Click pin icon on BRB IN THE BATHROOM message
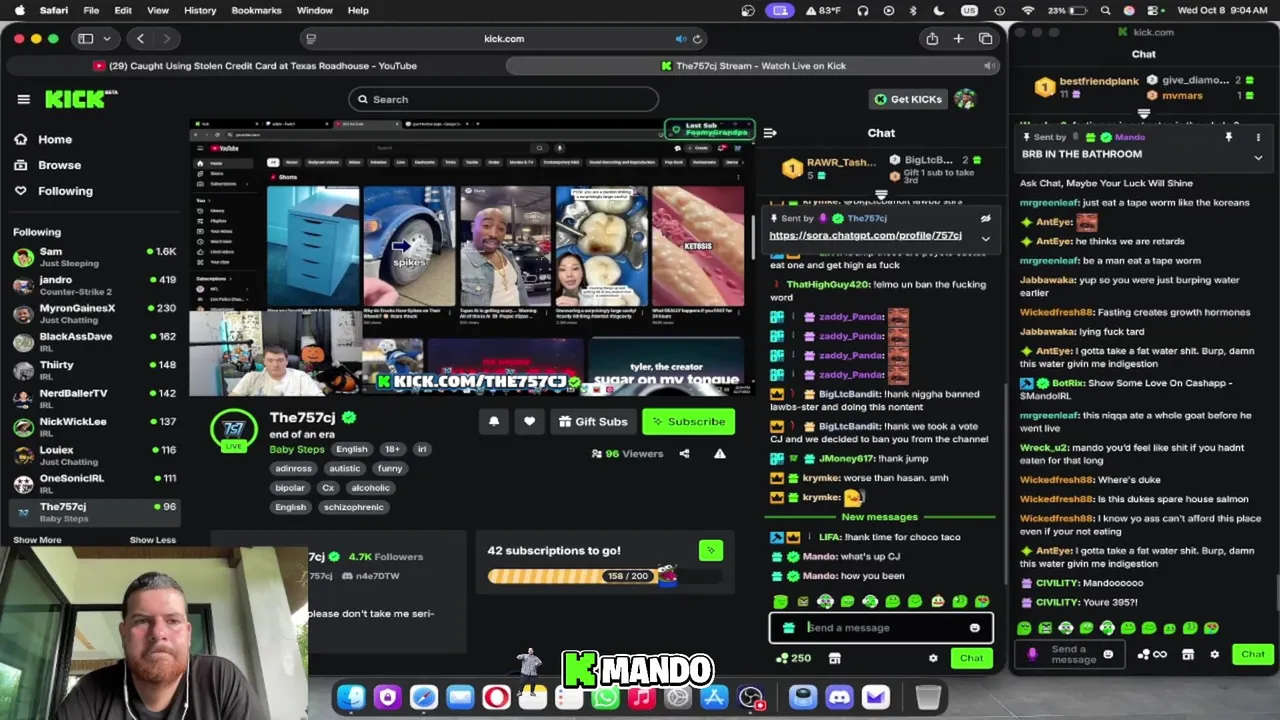Image resolution: width=1280 pixels, height=720 pixels. pyautogui.click(x=1229, y=137)
